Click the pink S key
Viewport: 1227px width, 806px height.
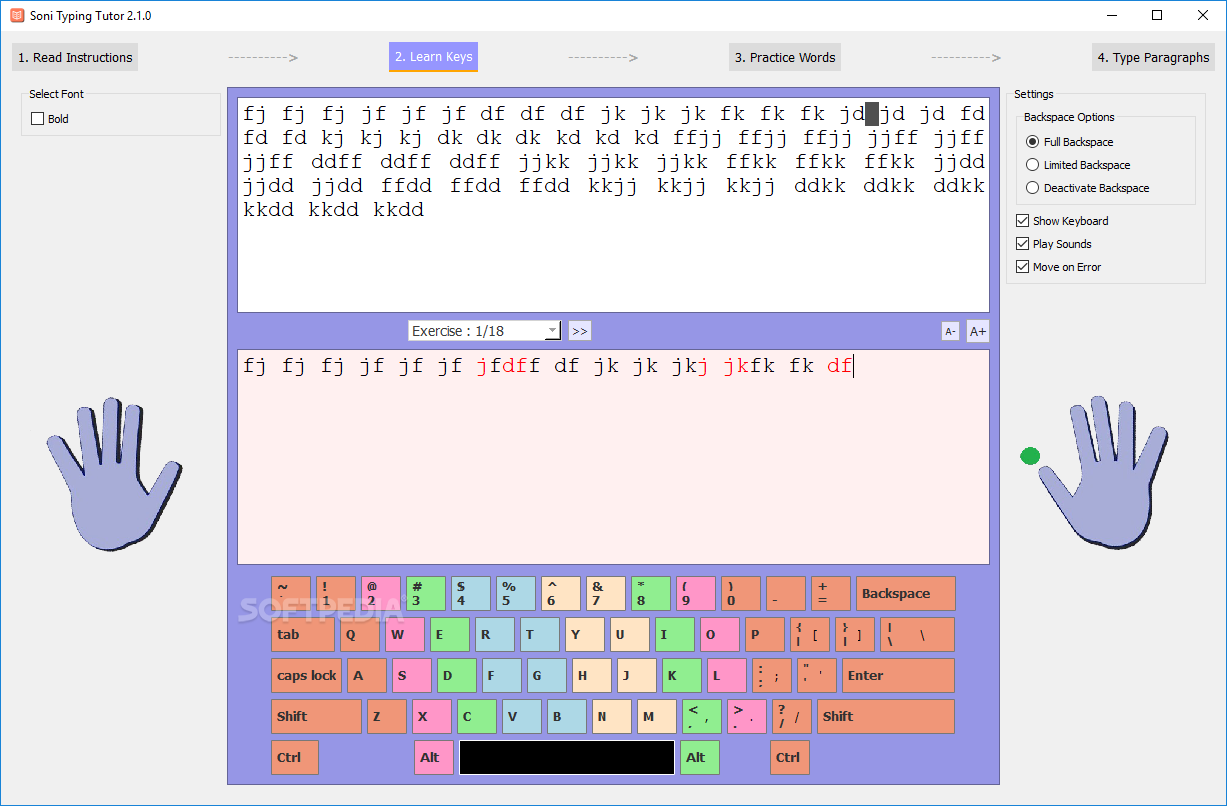point(412,675)
